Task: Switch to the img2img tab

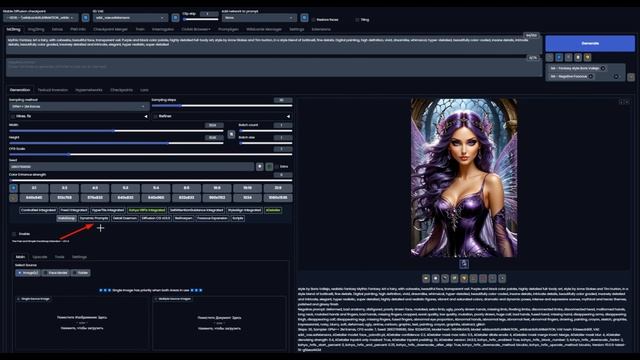Action: tap(36, 29)
